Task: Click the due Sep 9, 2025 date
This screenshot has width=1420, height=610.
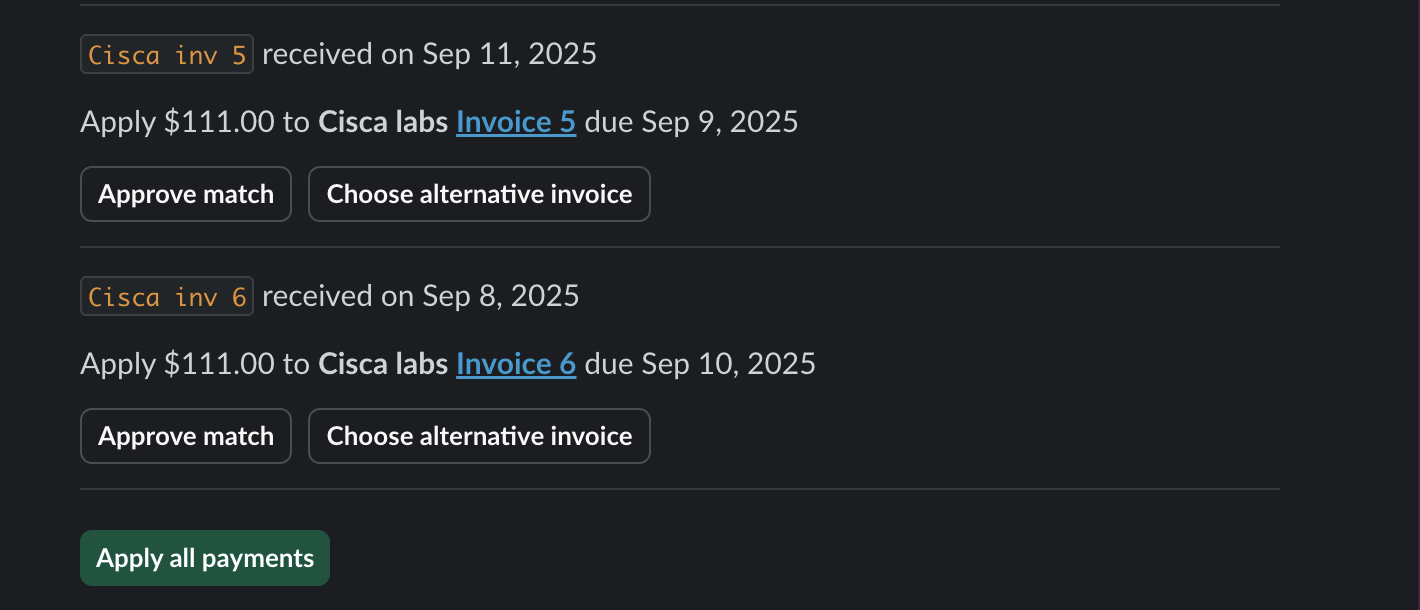Action: click(x=692, y=122)
